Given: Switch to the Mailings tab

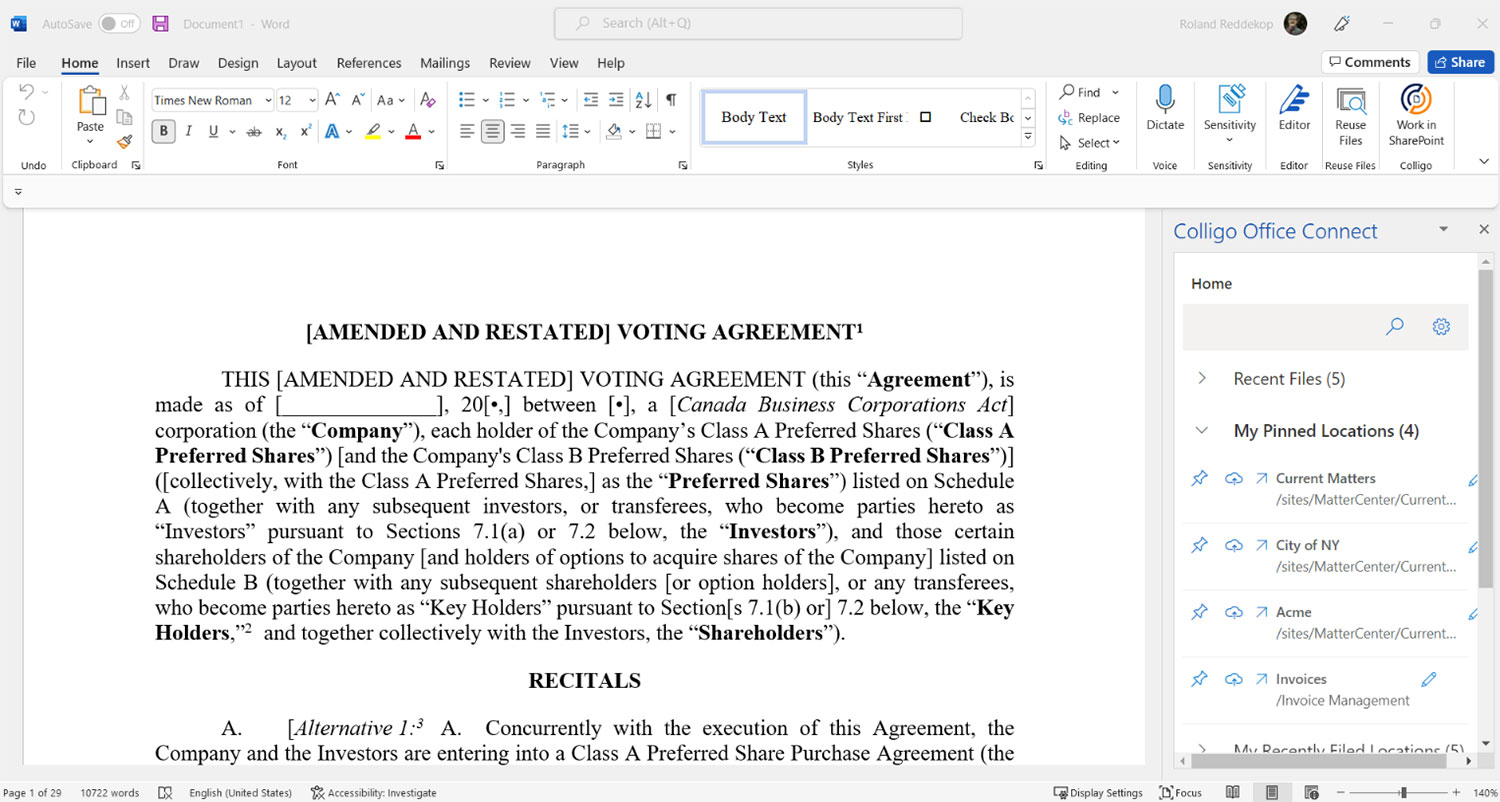Looking at the screenshot, I should point(445,63).
